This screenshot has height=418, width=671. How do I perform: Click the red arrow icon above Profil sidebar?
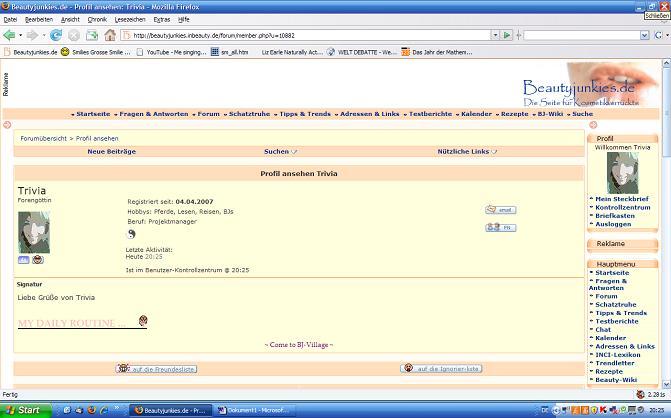point(593,125)
